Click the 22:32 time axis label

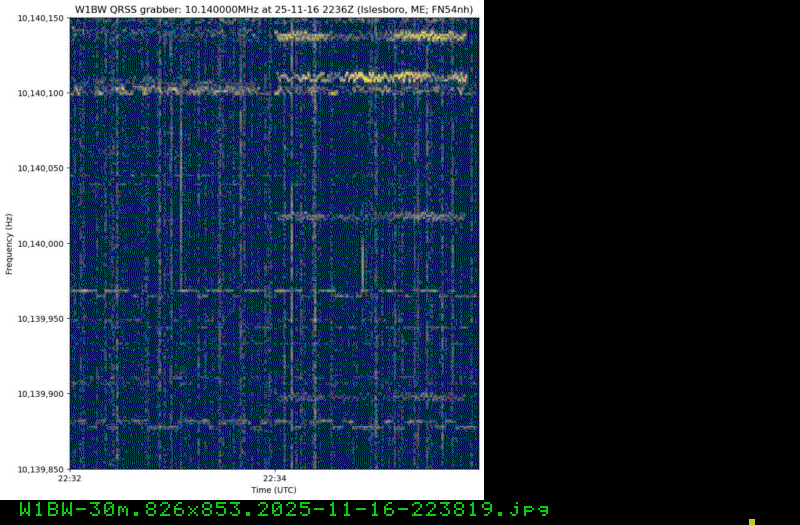(x=71, y=479)
